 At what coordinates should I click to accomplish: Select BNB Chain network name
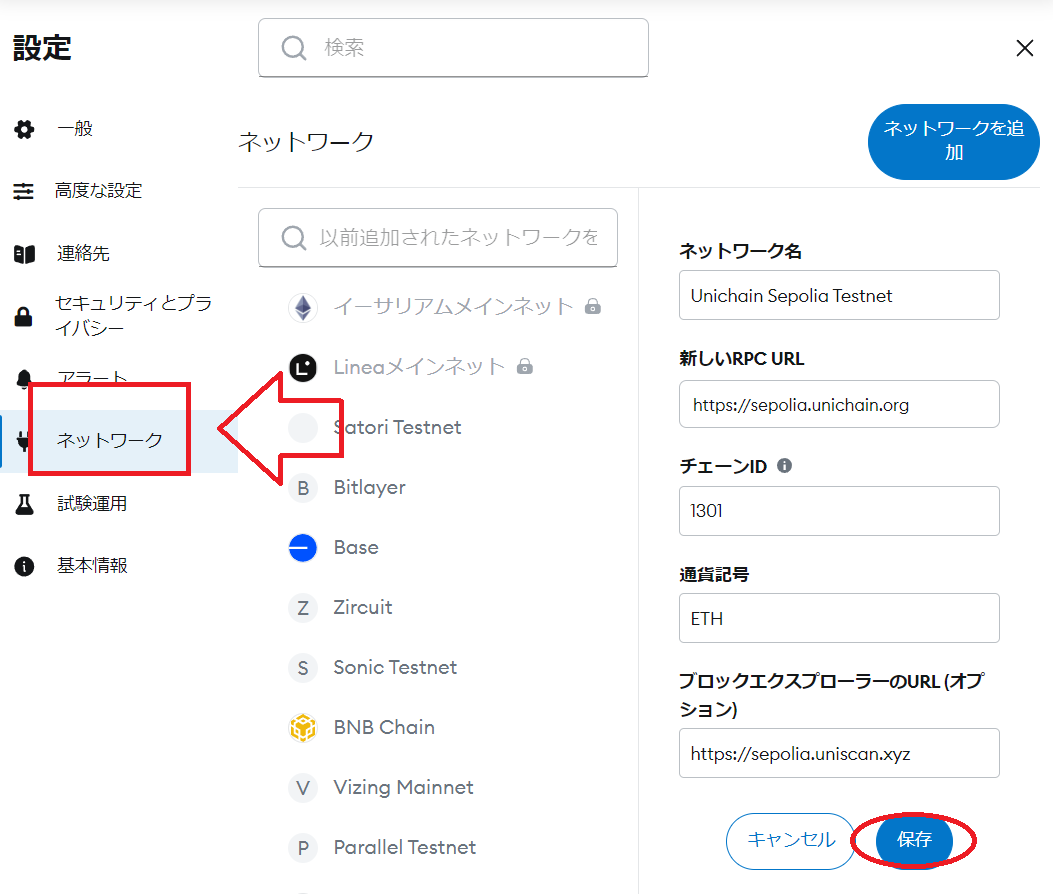coord(384,727)
